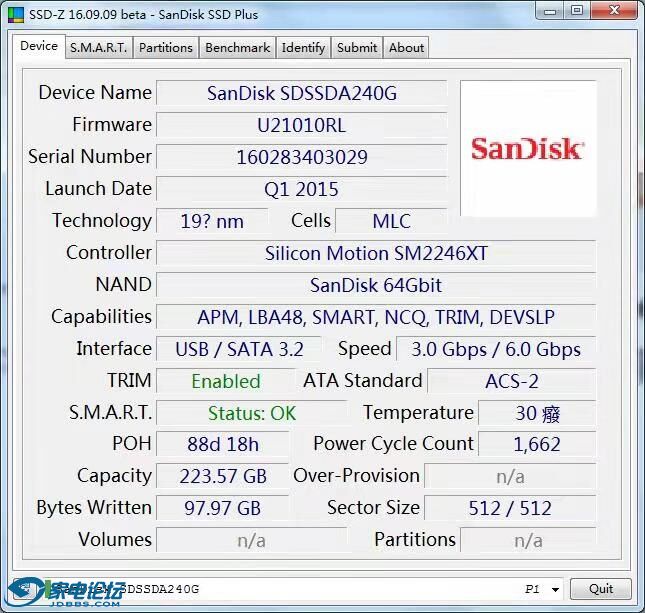The image size is (645, 613).
Task: Switch to the S.M.A.R.T. tab
Action: [x=99, y=48]
